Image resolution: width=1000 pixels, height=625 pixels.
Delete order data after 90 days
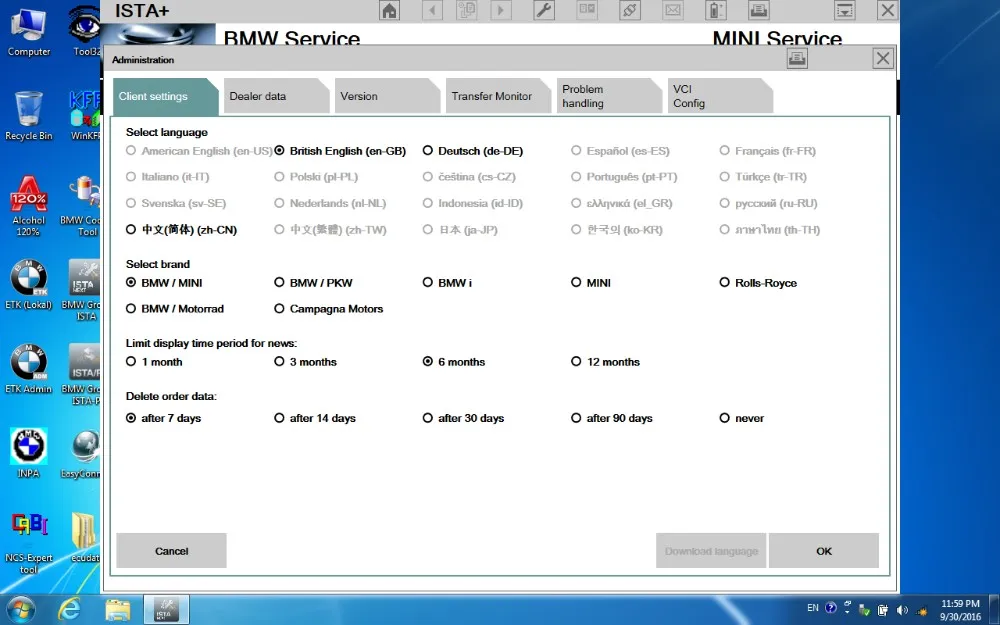(x=612, y=418)
